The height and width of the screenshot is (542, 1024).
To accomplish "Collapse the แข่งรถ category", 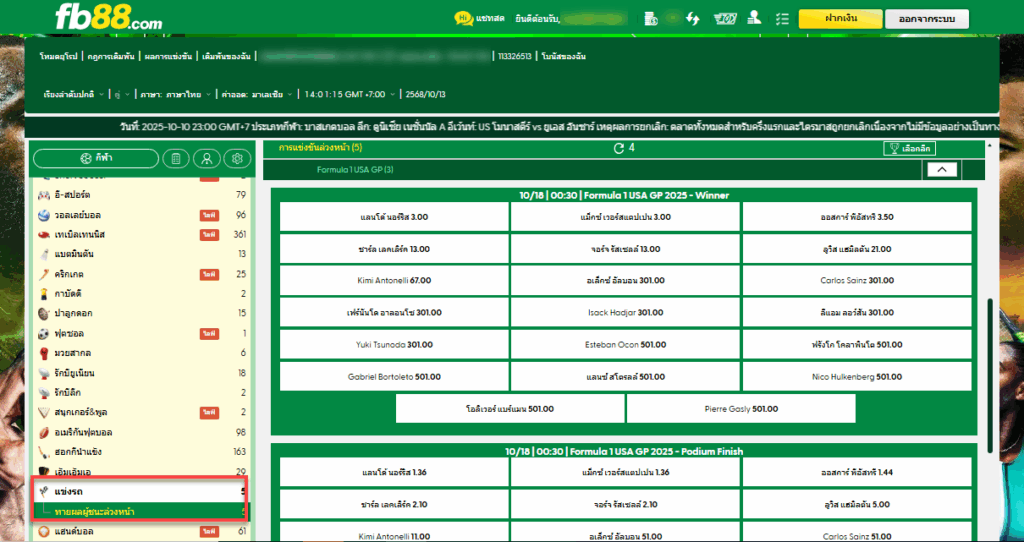I will click(x=142, y=492).
